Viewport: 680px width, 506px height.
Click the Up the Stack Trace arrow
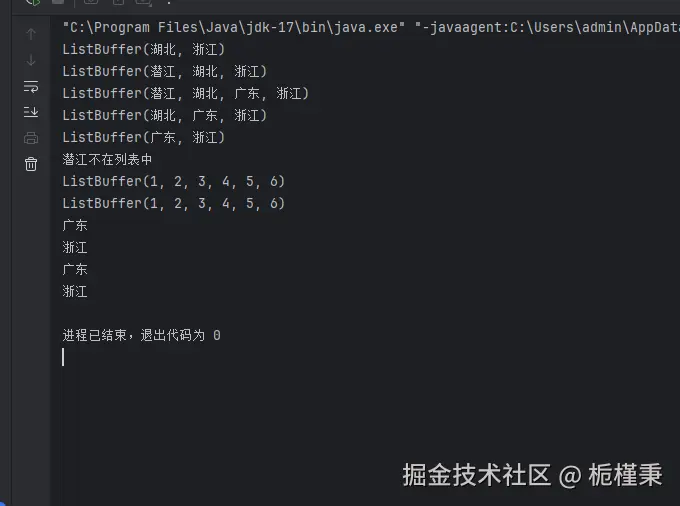coord(31,34)
